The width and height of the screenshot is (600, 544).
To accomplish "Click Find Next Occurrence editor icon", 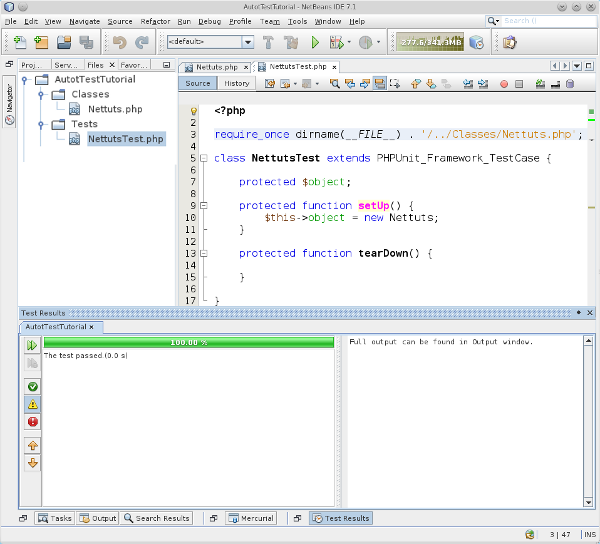I will click(365, 84).
